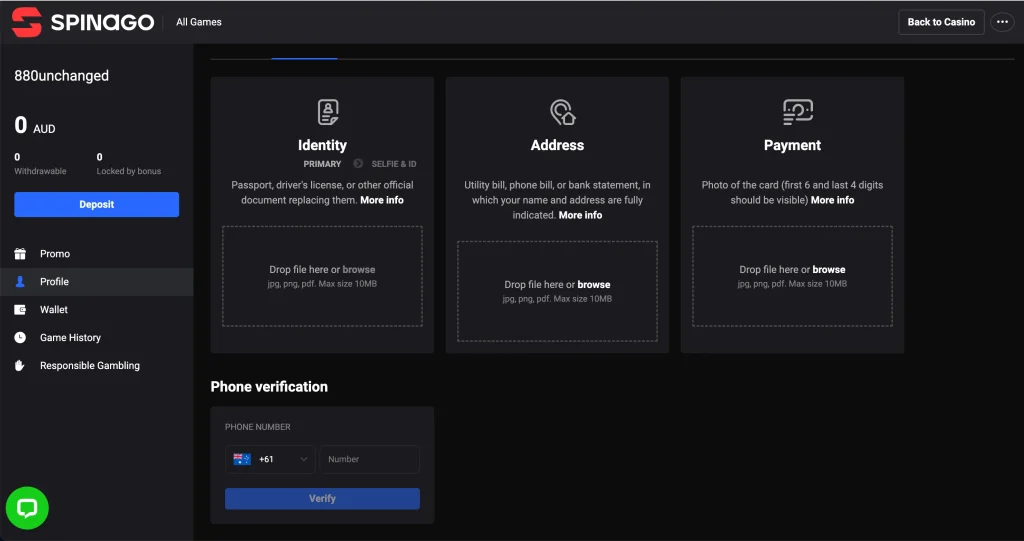Click the username 880unchanged
Screen dimensions: 1024x541
61,76
